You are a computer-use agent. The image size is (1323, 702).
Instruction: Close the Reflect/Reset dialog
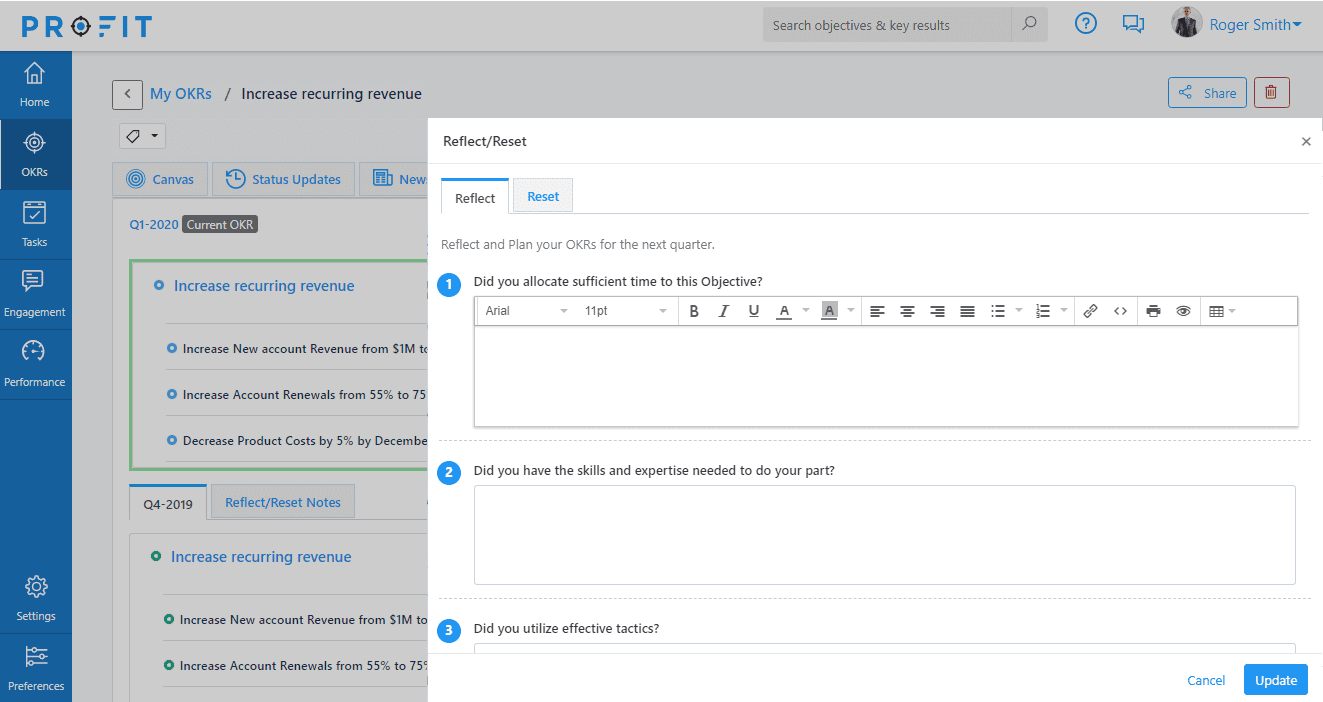[x=1306, y=142]
